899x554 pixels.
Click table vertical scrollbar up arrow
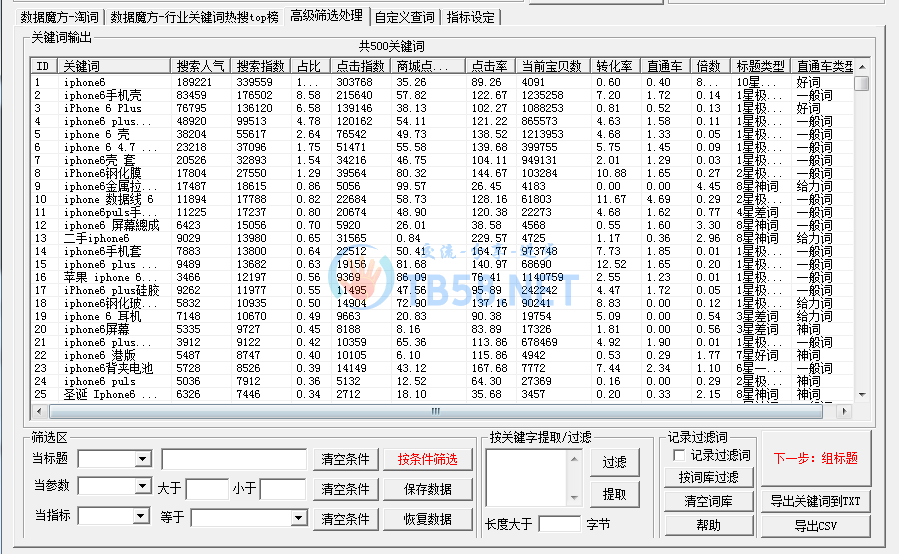tap(862, 67)
